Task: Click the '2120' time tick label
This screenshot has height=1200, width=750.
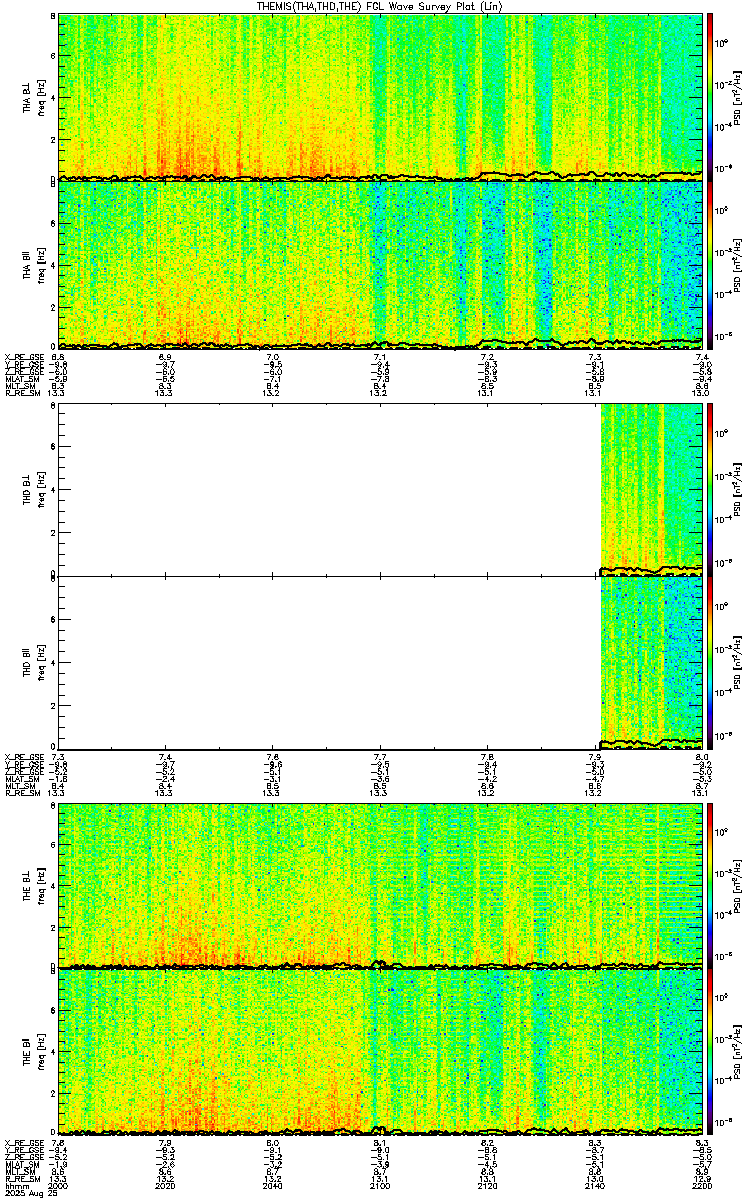Action: (487, 1187)
